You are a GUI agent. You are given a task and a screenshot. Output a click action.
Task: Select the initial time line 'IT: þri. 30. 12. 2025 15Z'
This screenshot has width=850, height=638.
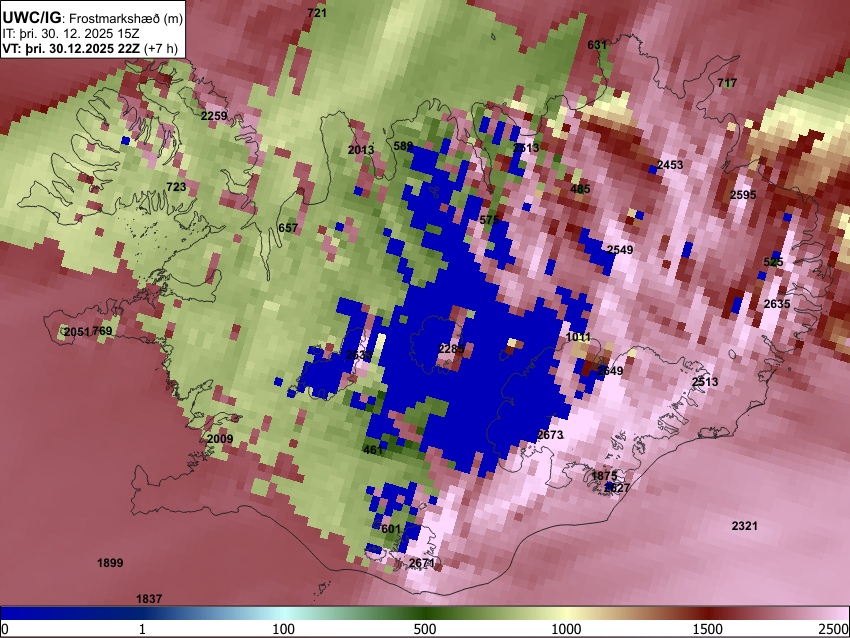(x=70, y=34)
